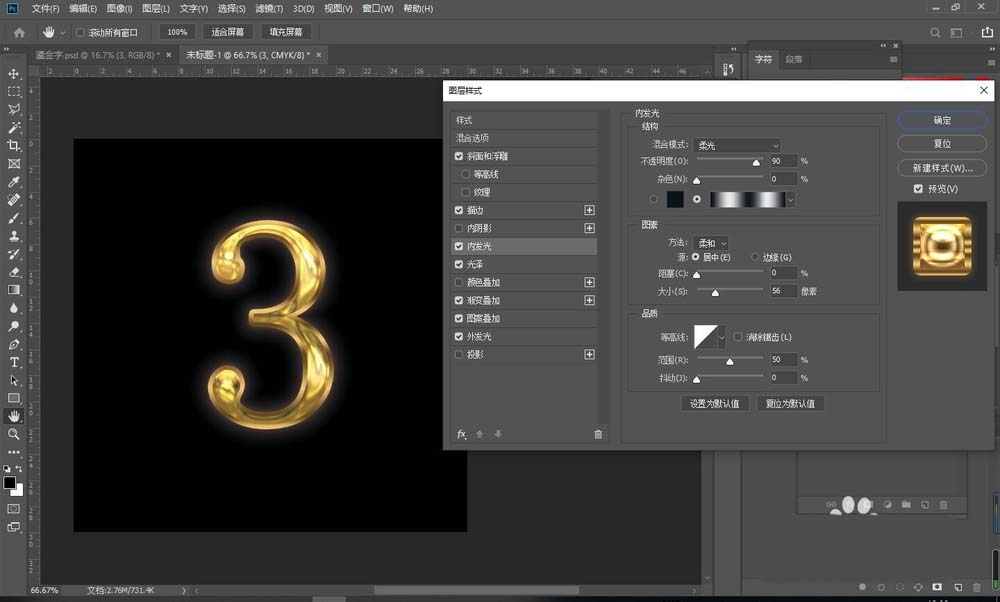This screenshot has width=1000, height=602.
Task: Enable 消除锯齿(L) checkbox
Action: (738, 337)
